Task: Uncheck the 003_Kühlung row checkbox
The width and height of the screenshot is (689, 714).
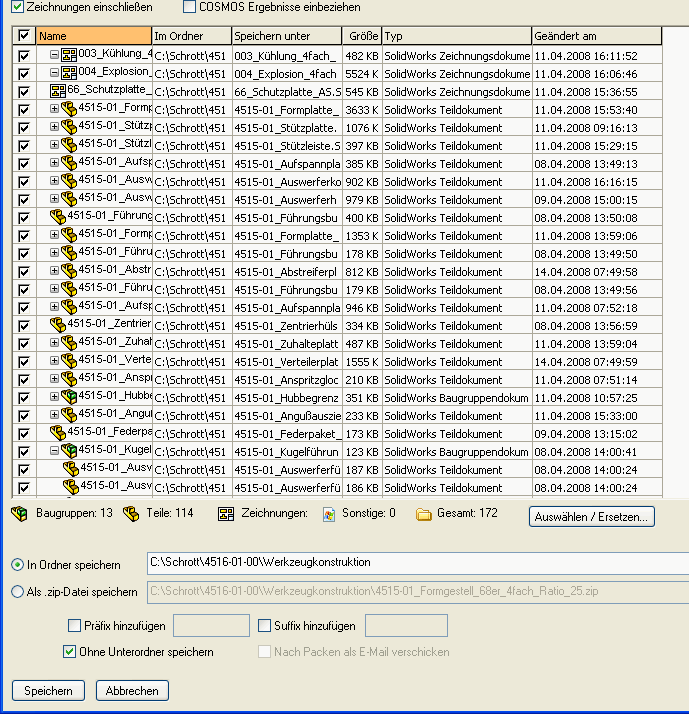Action: coord(24,56)
